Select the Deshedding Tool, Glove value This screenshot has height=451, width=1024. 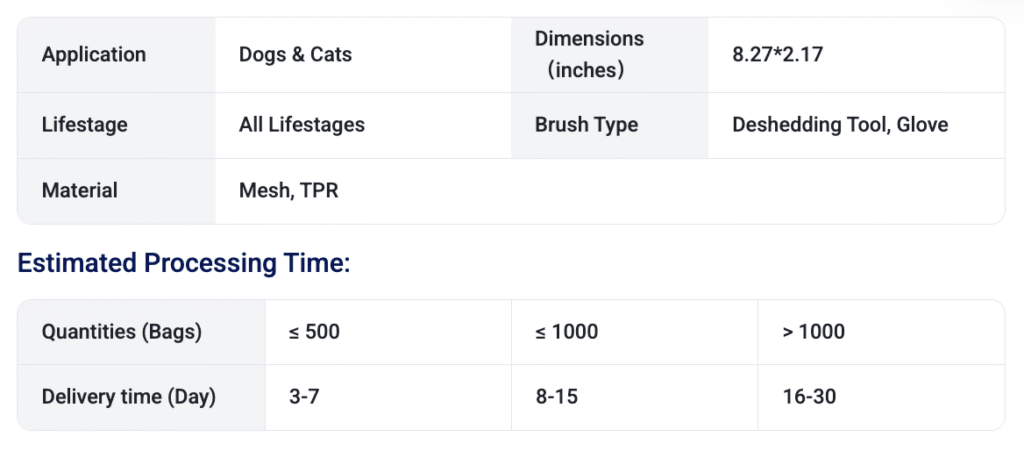pyautogui.click(x=840, y=125)
